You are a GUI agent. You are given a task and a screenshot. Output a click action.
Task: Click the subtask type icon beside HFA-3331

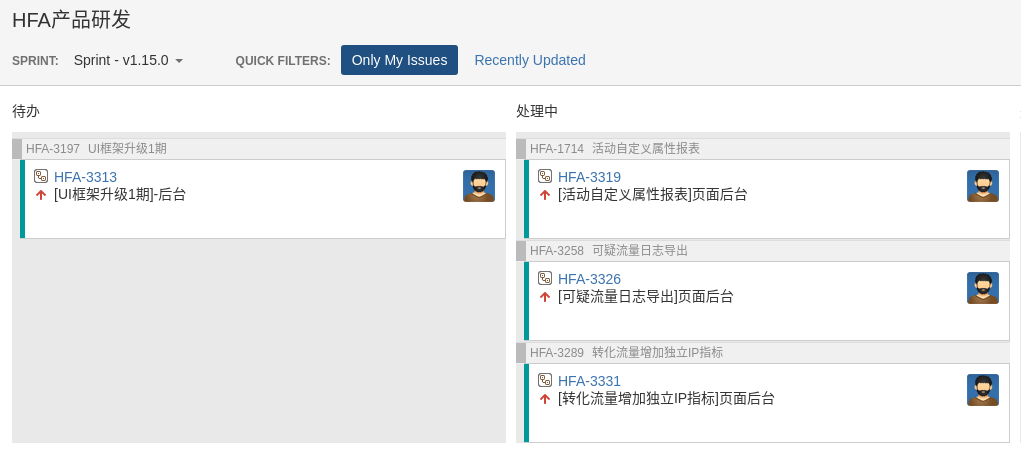click(545, 380)
